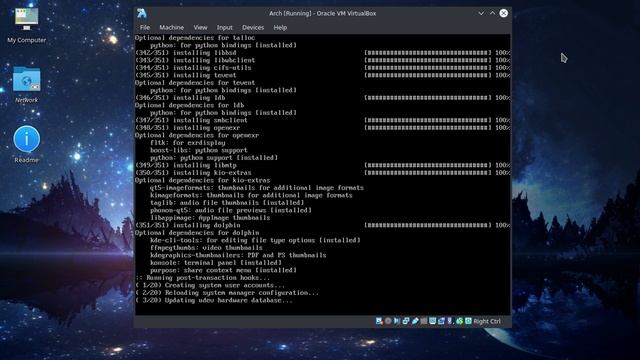This screenshot has height=360, width=640.
Task: Click the mouse integration status icon
Action: pyautogui.click(x=459, y=321)
